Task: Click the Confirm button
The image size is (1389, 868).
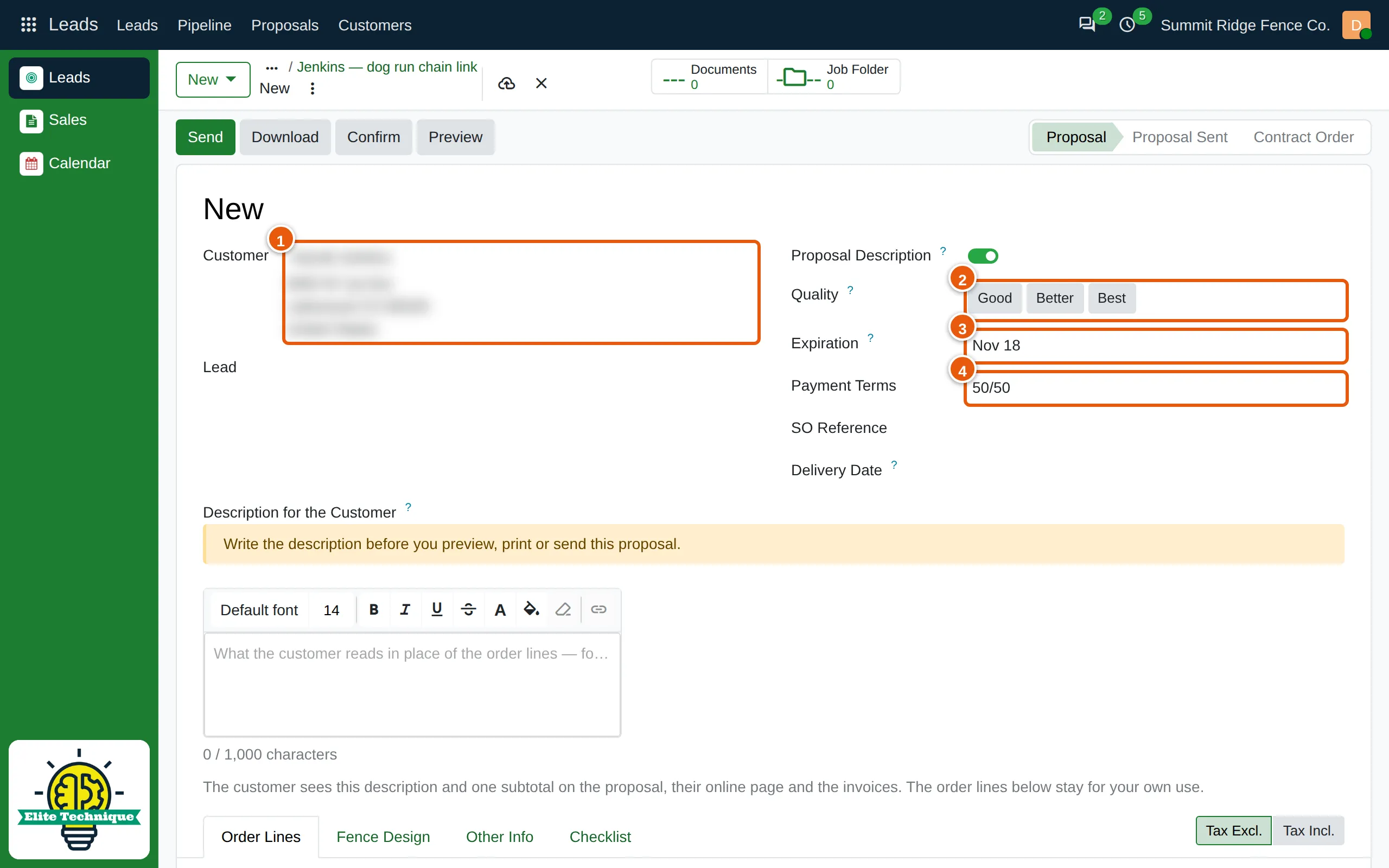Action: coord(374,137)
